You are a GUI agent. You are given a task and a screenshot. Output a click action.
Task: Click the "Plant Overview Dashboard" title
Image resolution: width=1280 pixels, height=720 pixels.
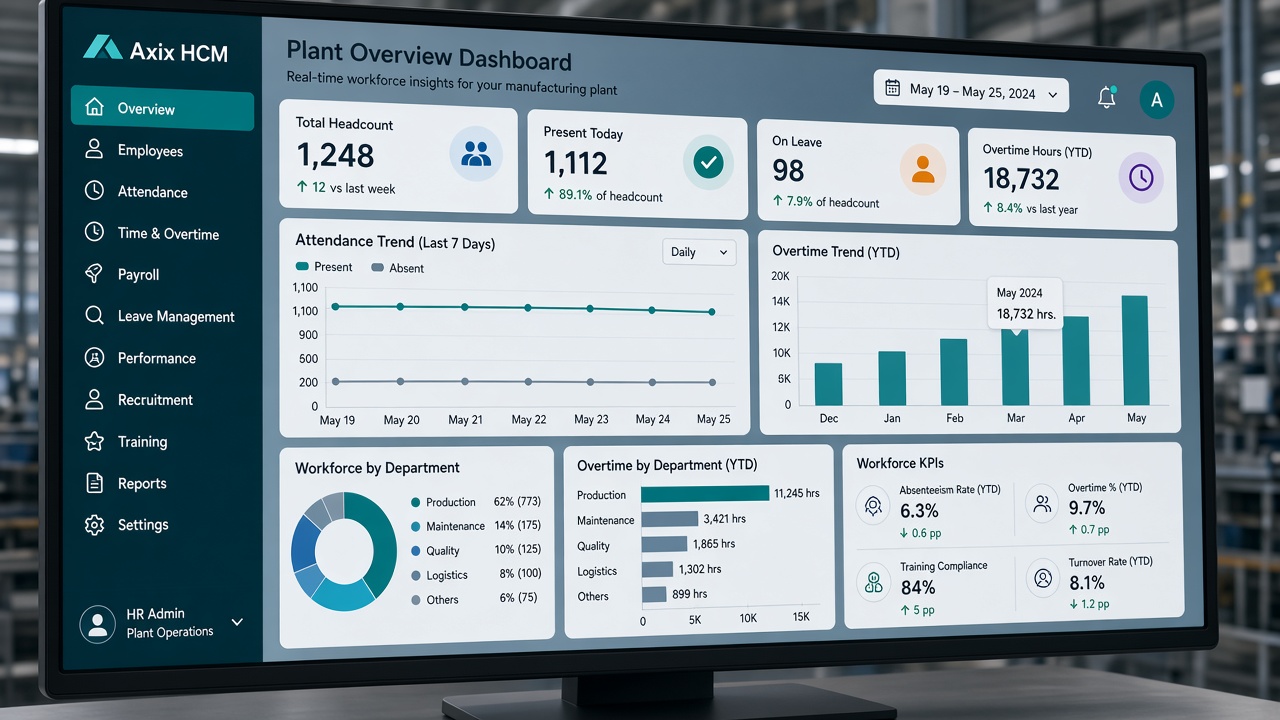tap(429, 56)
